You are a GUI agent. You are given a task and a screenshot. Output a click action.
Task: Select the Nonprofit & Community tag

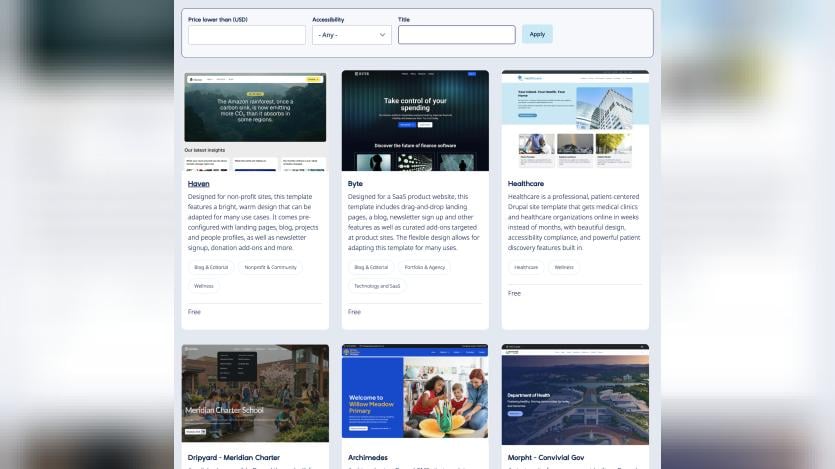pyautogui.click(x=271, y=267)
